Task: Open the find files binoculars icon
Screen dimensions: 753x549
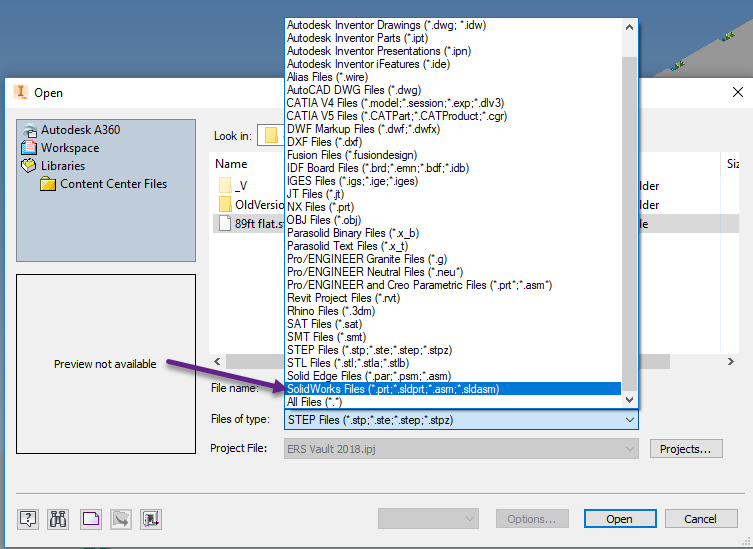Action: [x=58, y=519]
